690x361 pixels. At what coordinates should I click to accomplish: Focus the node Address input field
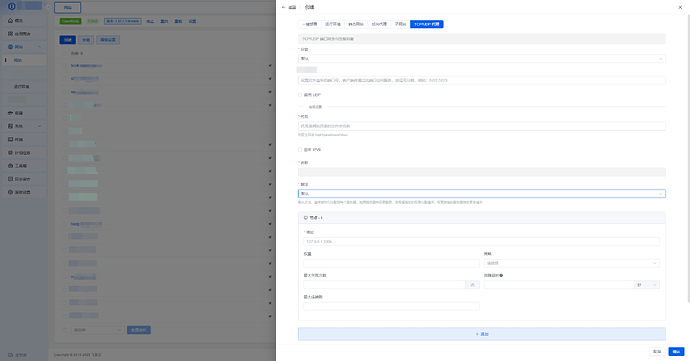pos(481,241)
